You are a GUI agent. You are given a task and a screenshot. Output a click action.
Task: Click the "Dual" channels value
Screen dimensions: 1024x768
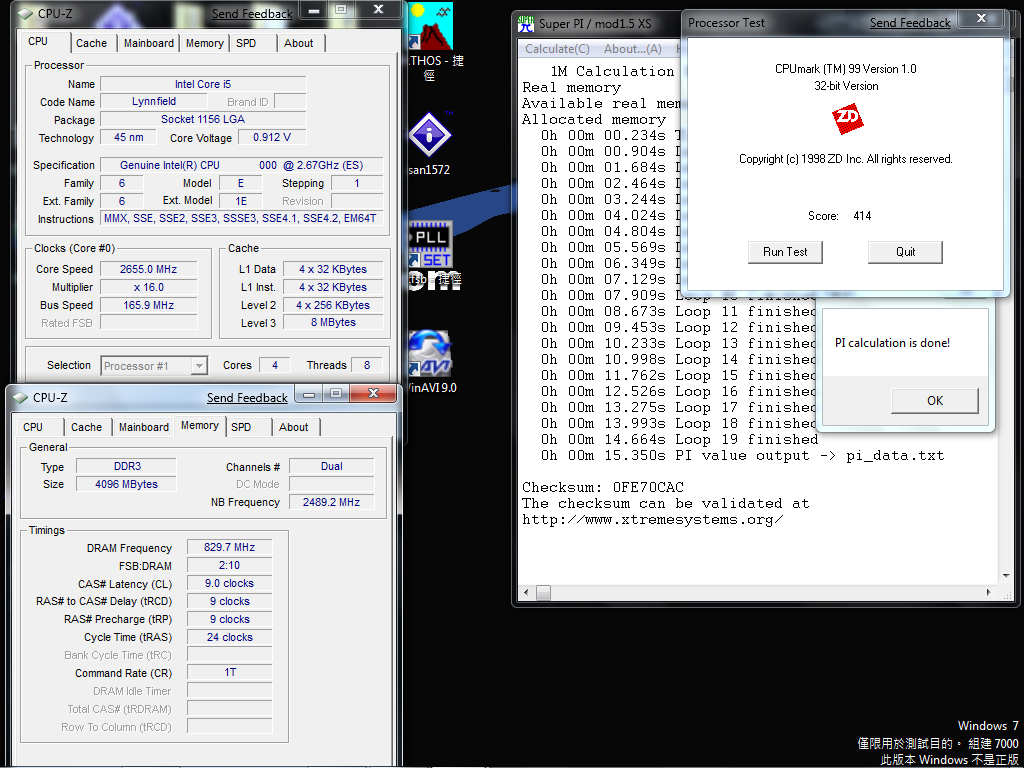coord(332,466)
